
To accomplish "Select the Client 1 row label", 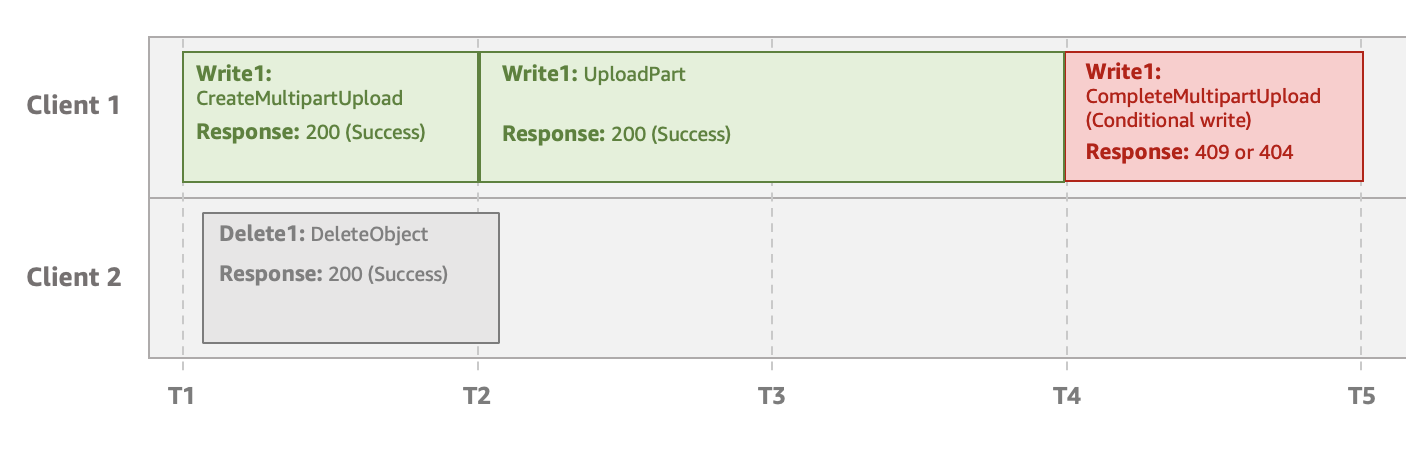I will 73,105.
